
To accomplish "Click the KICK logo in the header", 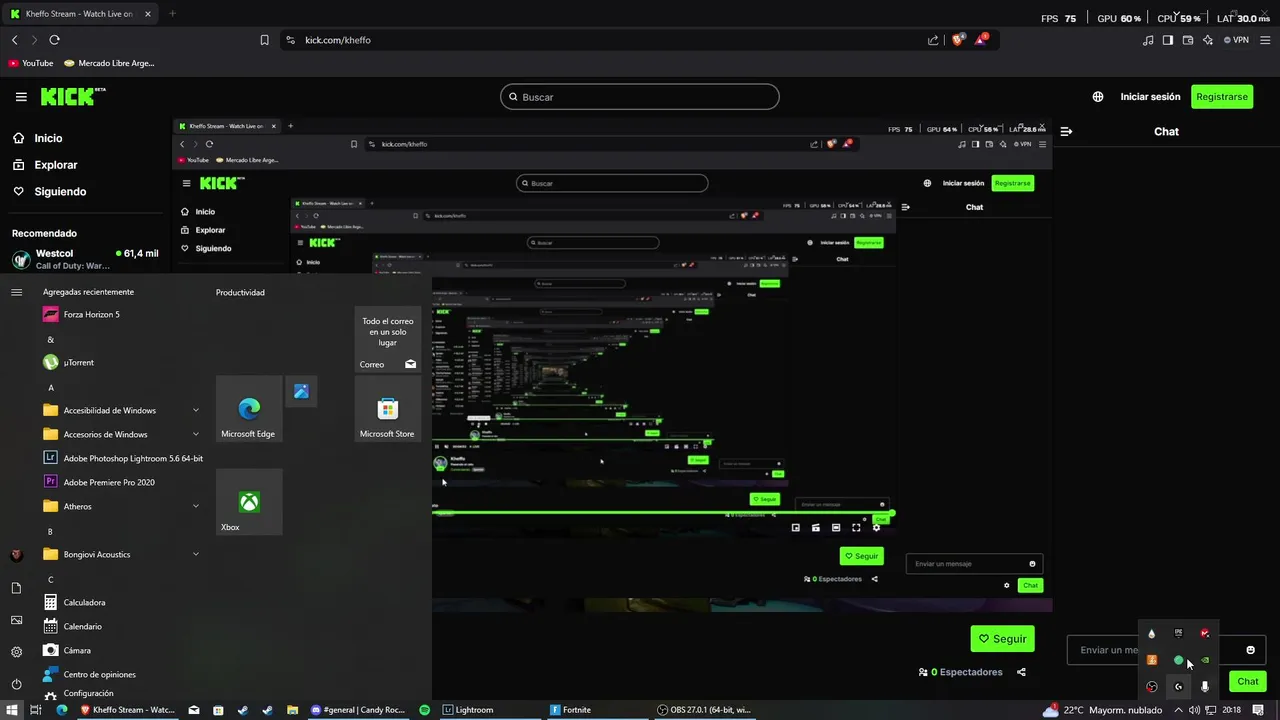I will click(72, 96).
